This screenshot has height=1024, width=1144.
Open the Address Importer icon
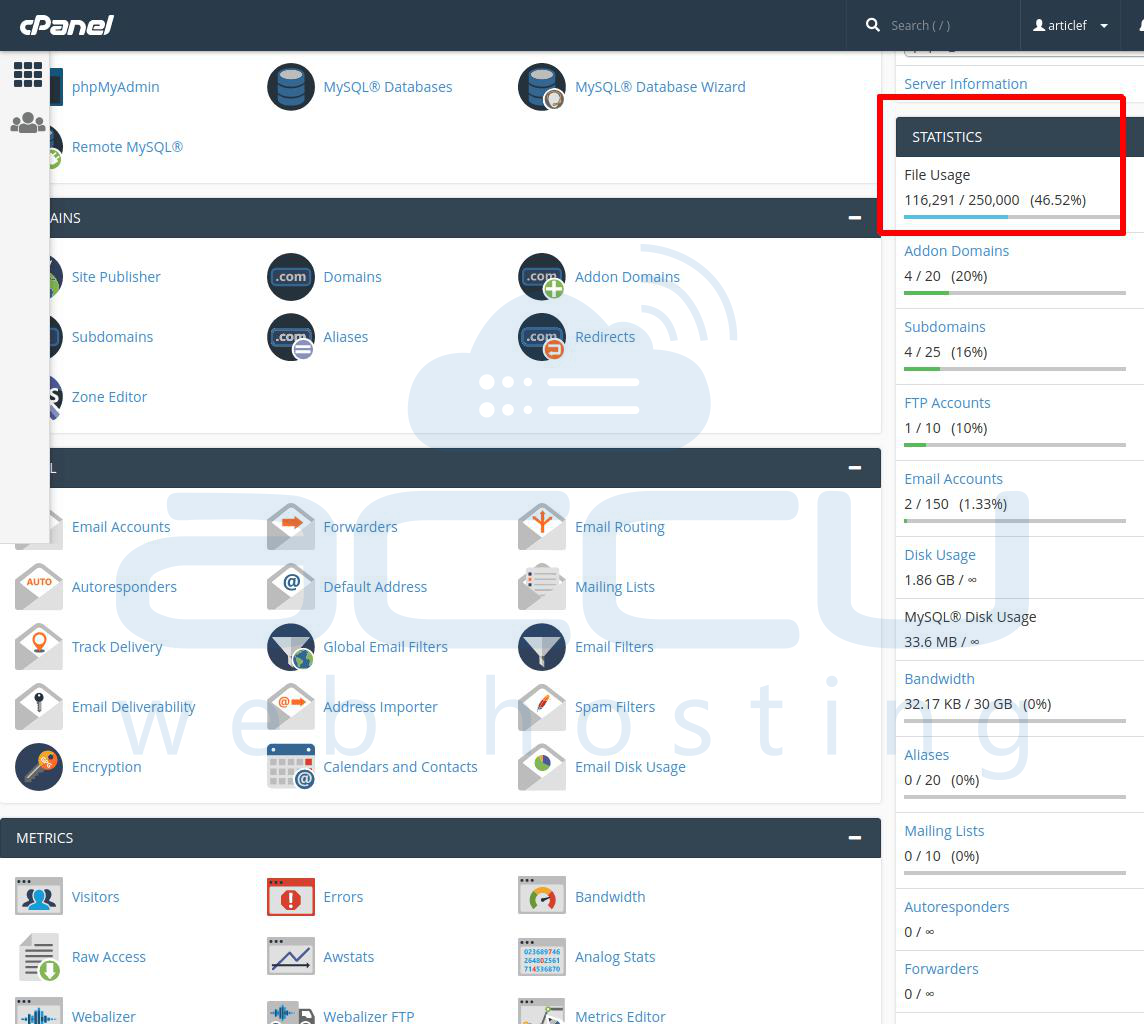pyautogui.click(x=290, y=707)
